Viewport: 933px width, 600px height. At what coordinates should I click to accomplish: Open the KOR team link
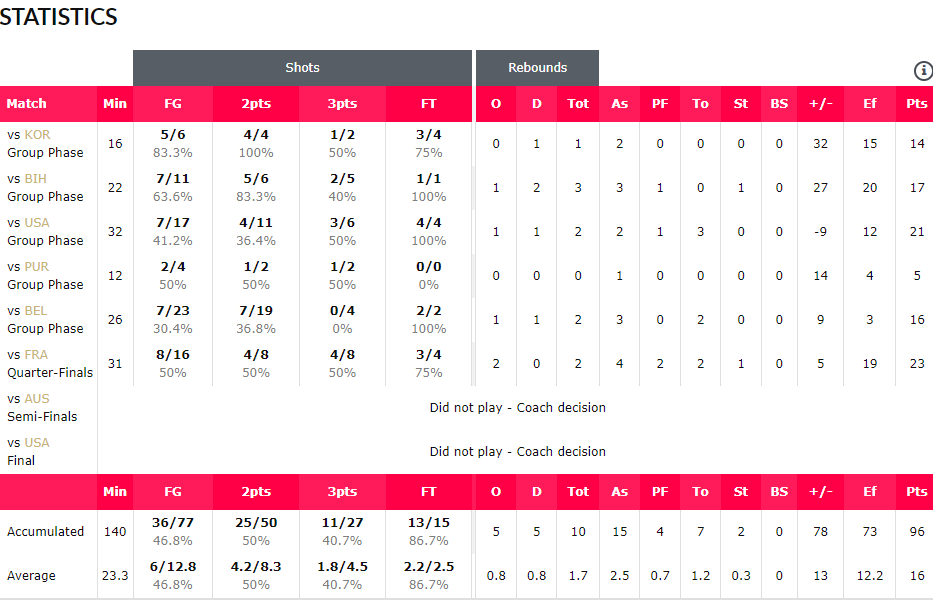tap(37, 135)
